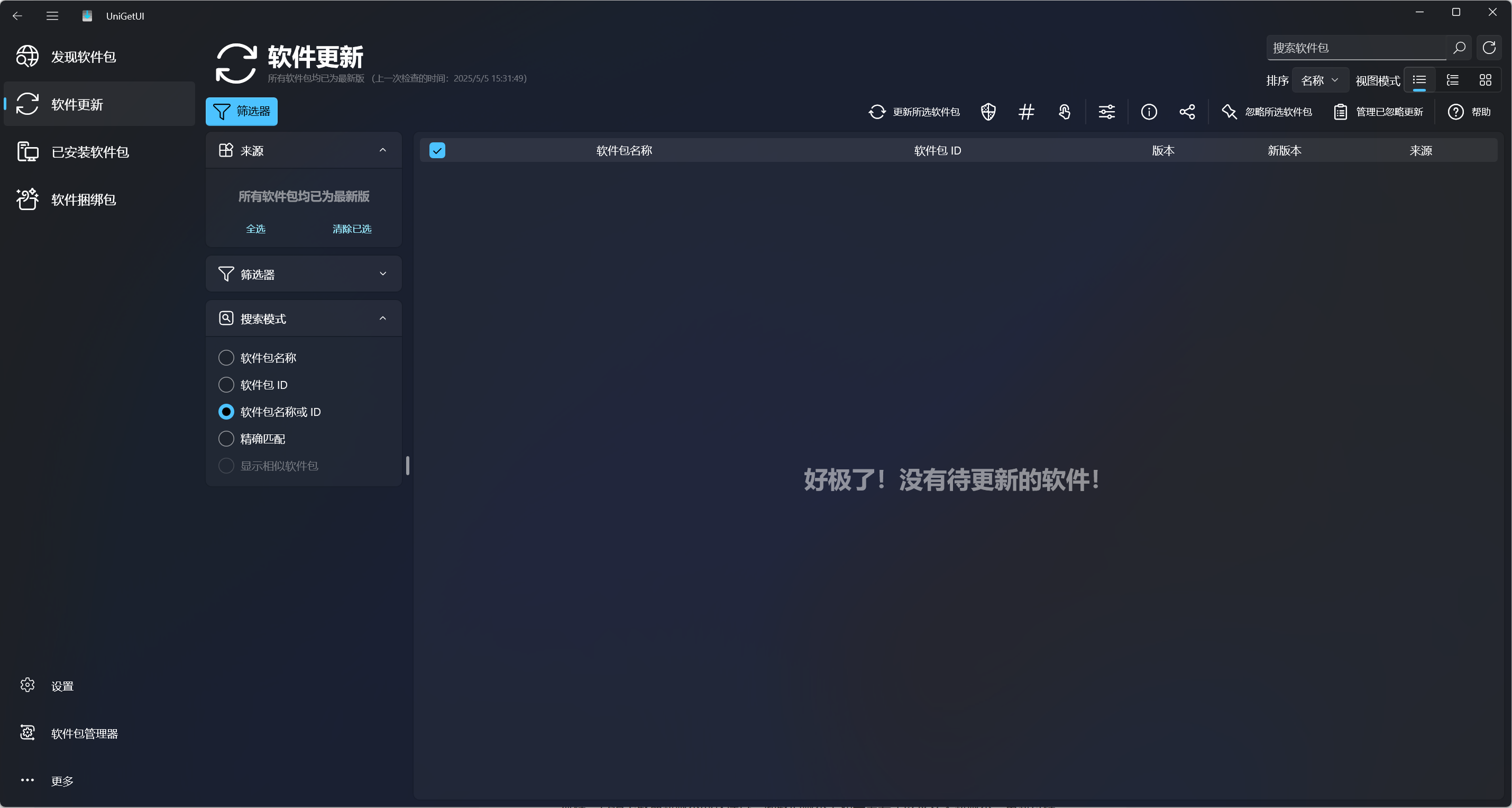Click the skip hash check icon
This screenshot has height=808, width=1512.
(x=1025, y=112)
